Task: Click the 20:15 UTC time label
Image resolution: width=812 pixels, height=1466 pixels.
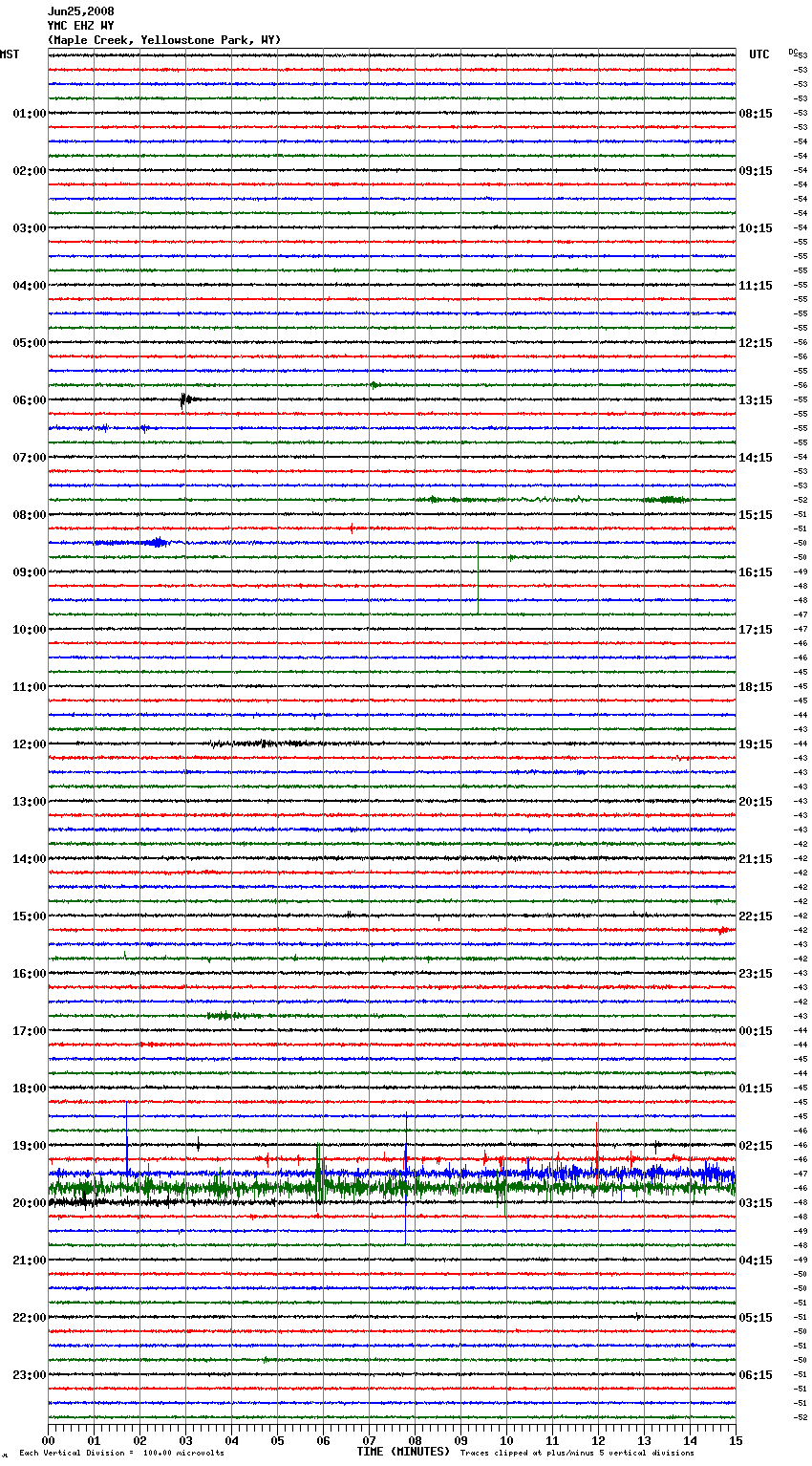Action: pos(756,802)
